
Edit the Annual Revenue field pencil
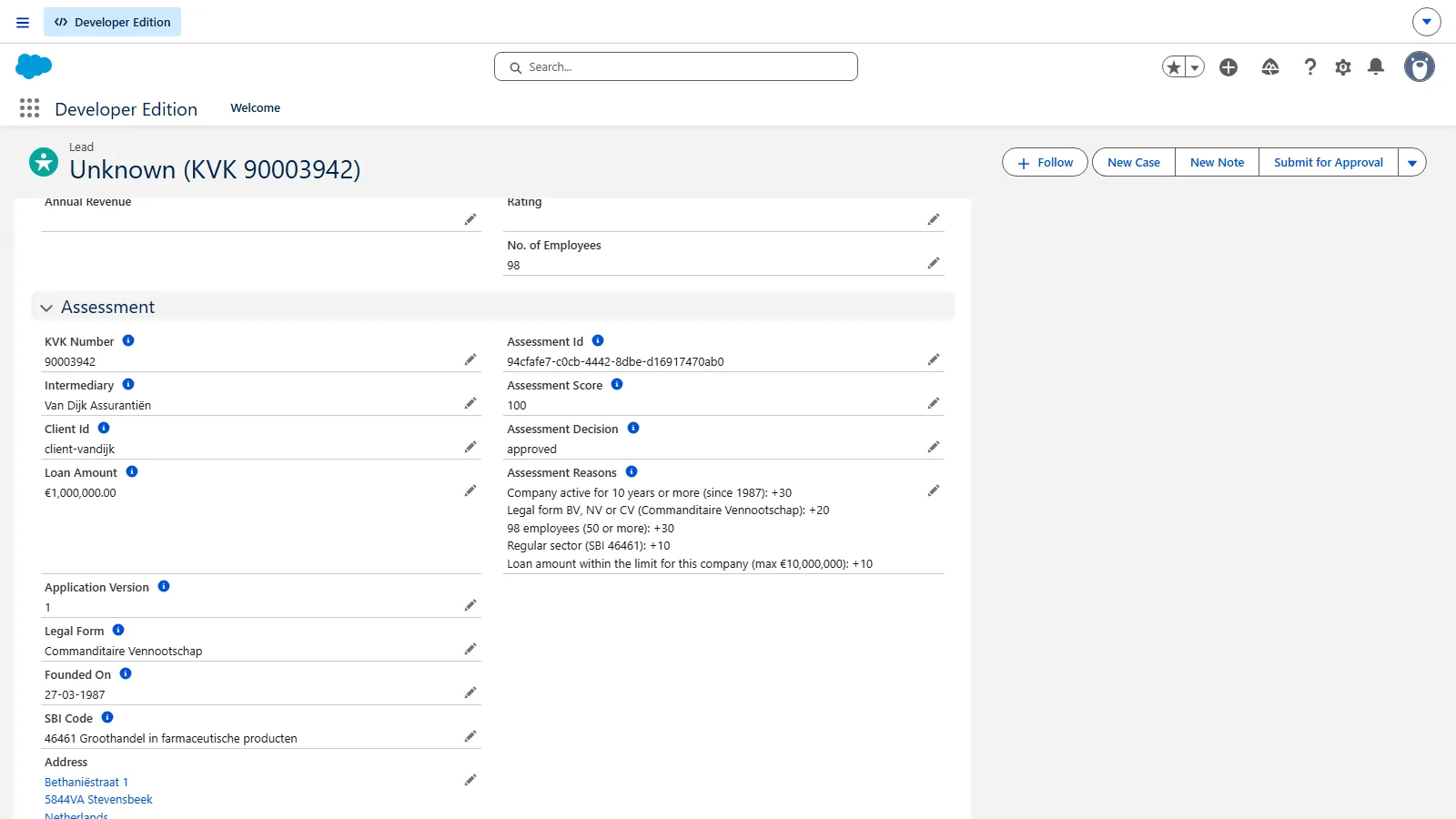(x=470, y=219)
